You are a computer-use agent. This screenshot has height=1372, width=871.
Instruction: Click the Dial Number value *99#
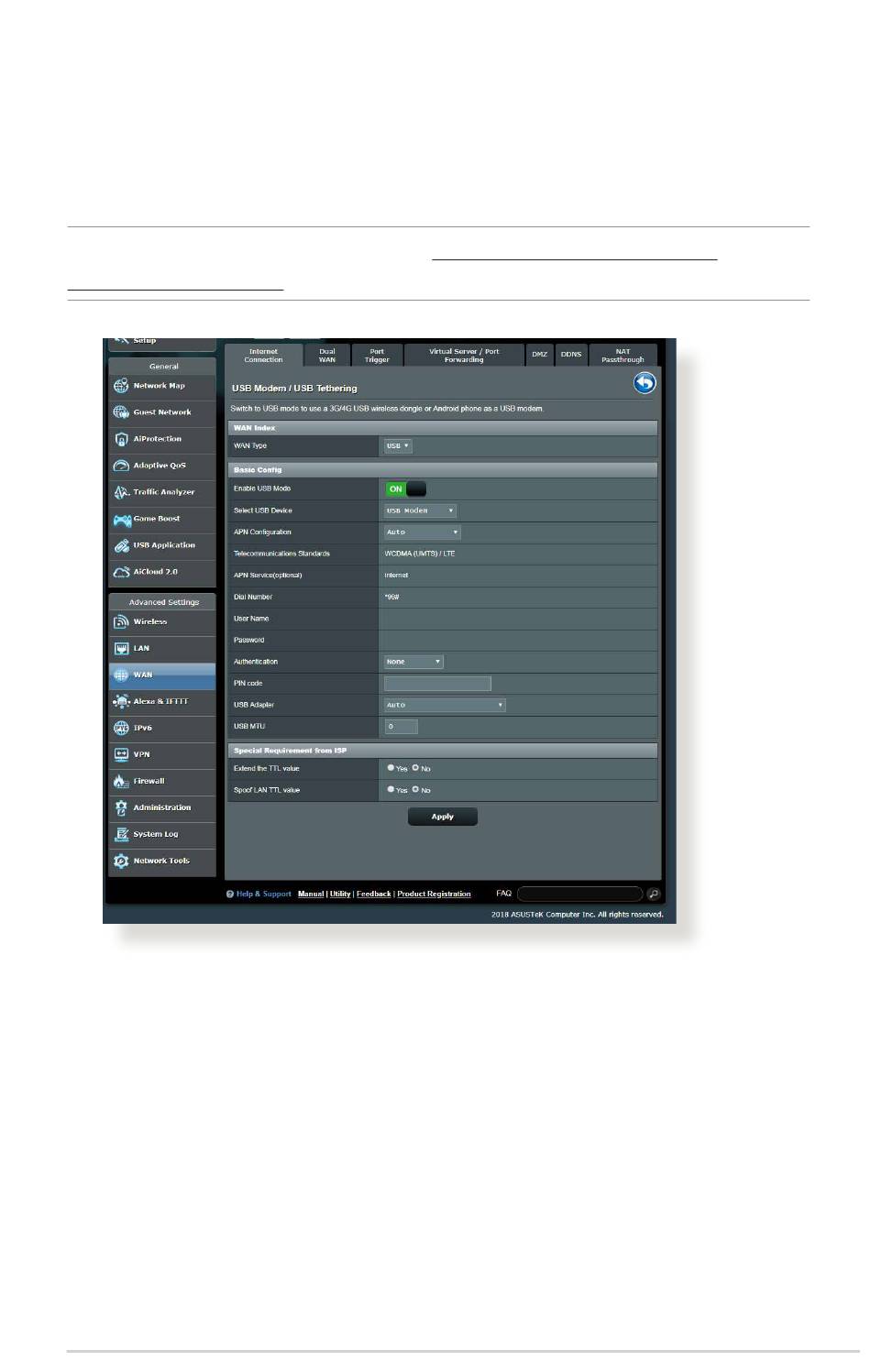click(x=391, y=597)
